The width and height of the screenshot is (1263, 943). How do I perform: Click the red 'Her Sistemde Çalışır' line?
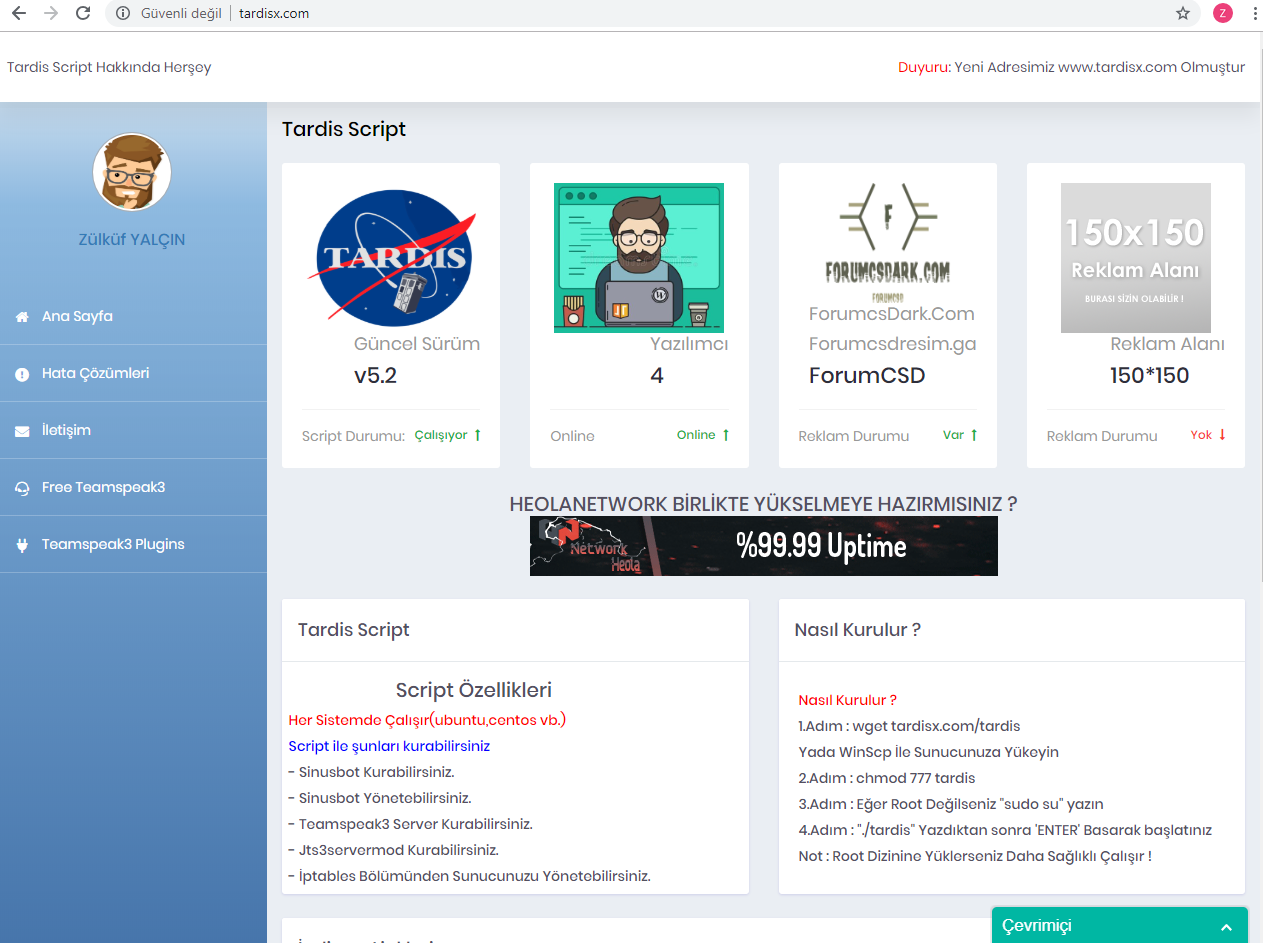click(427, 720)
